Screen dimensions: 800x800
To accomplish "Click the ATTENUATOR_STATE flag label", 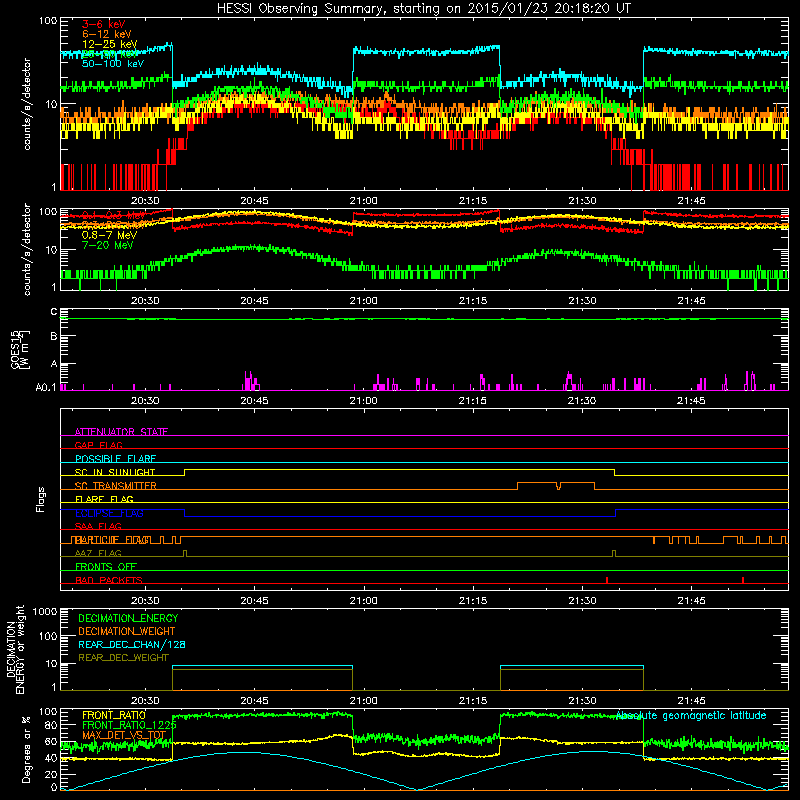I will pyautogui.click(x=121, y=432).
